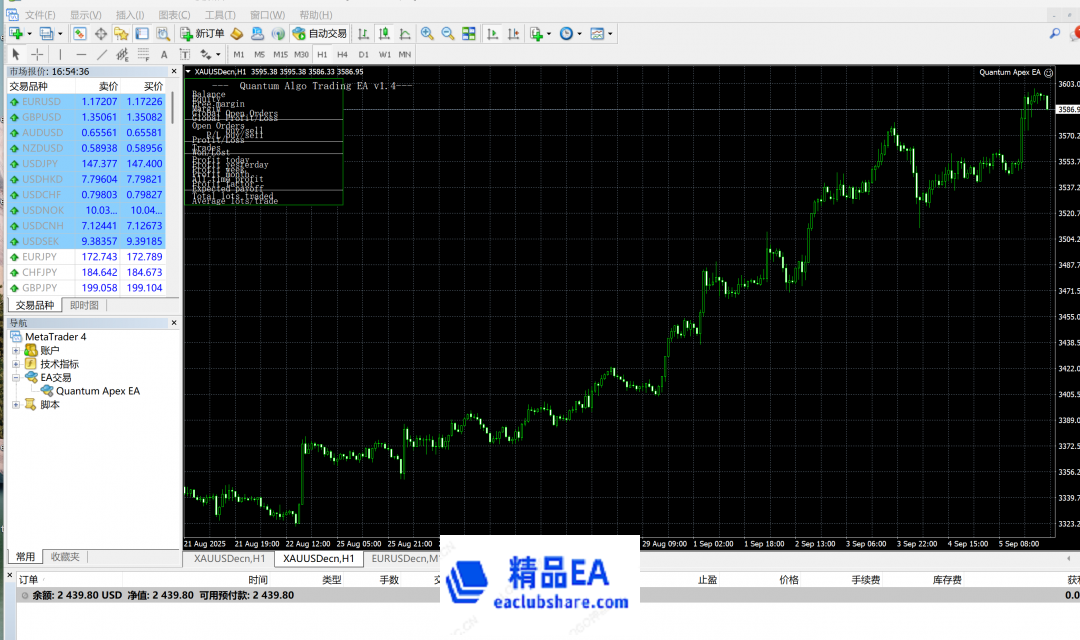The image size is (1080, 640).
Task: Click the tile windows icon
Action: pos(468,33)
